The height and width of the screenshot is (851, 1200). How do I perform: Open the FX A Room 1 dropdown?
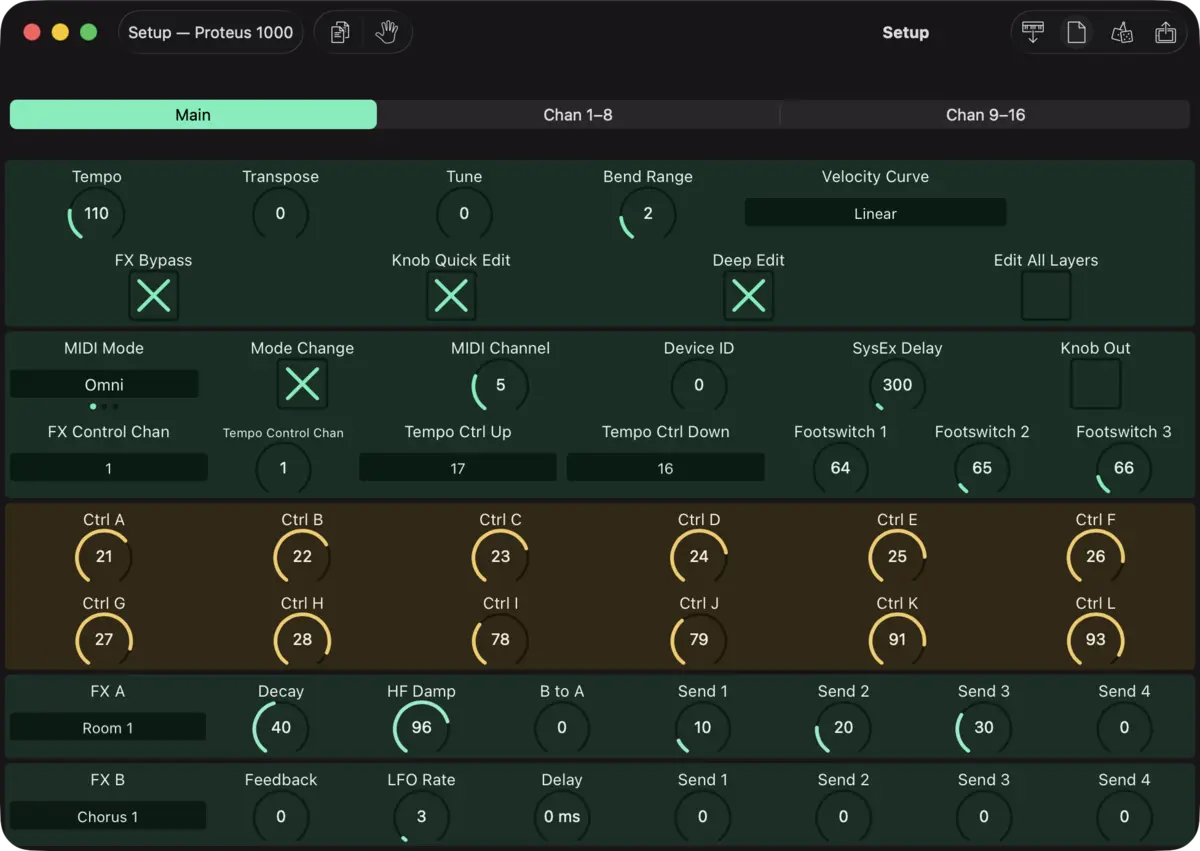108,727
